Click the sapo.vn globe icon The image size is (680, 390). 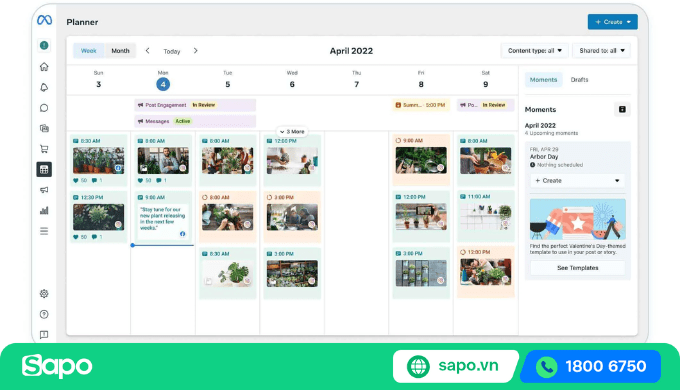(x=418, y=367)
